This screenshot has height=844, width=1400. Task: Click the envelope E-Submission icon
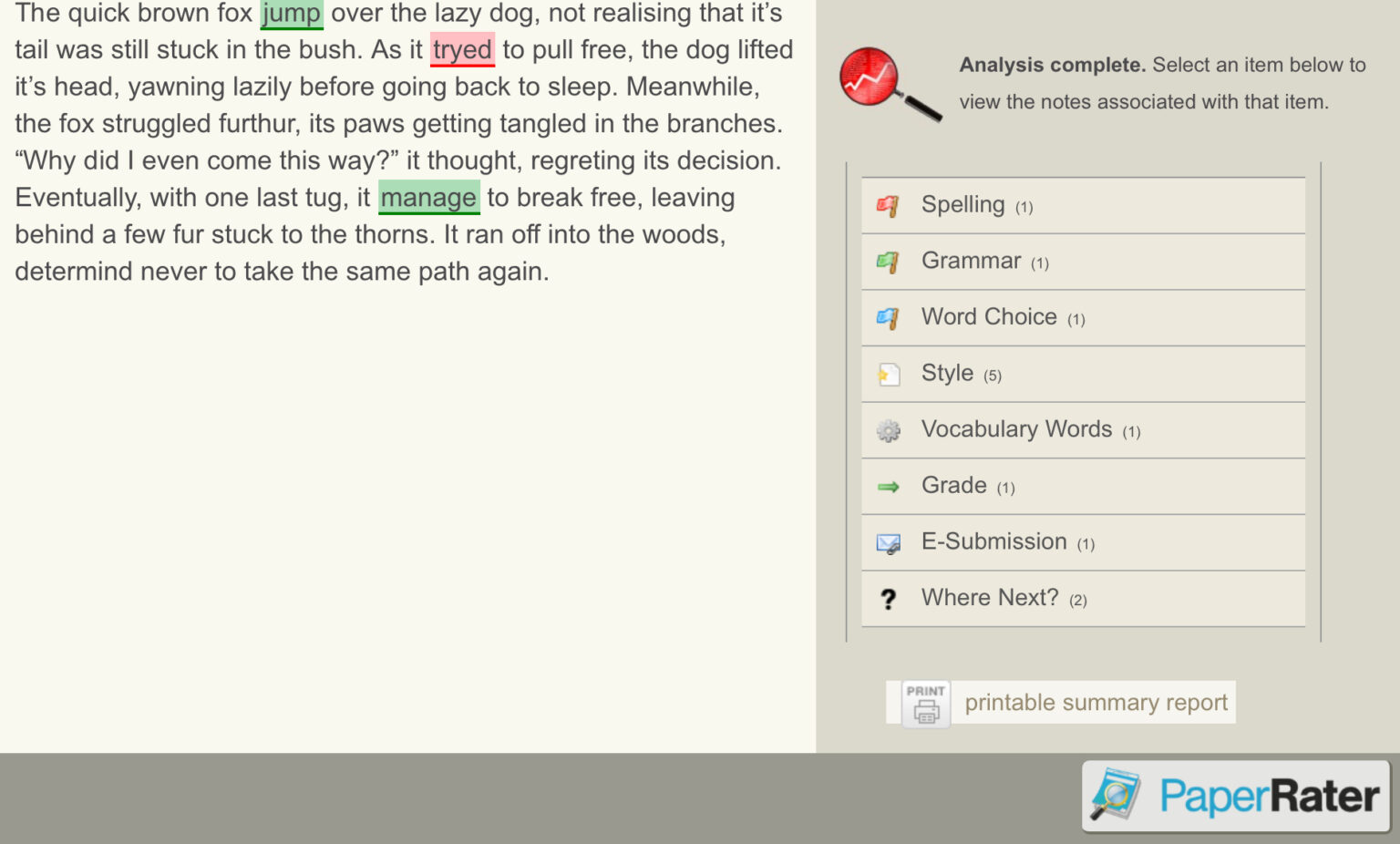click(888, 541)
